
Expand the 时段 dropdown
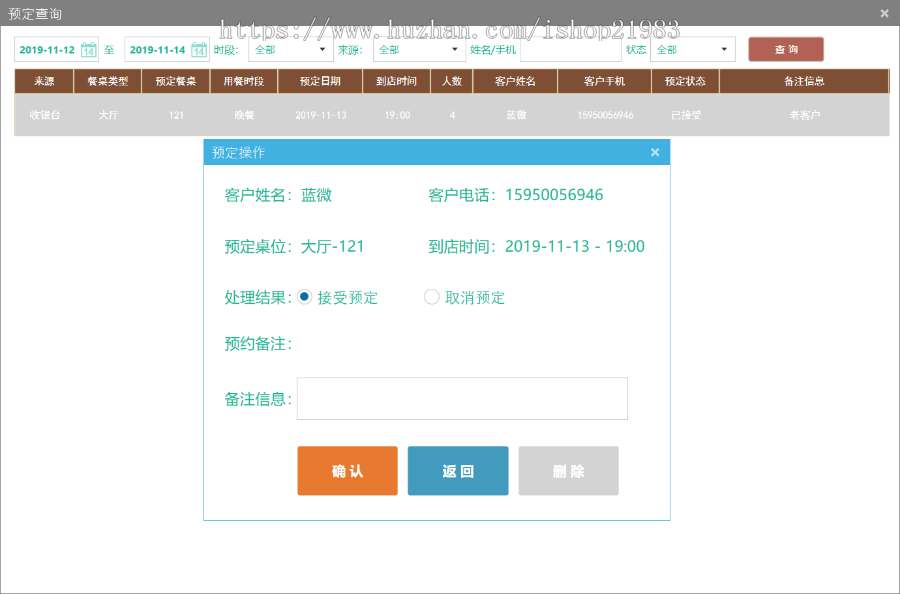(x=322, y=49)
